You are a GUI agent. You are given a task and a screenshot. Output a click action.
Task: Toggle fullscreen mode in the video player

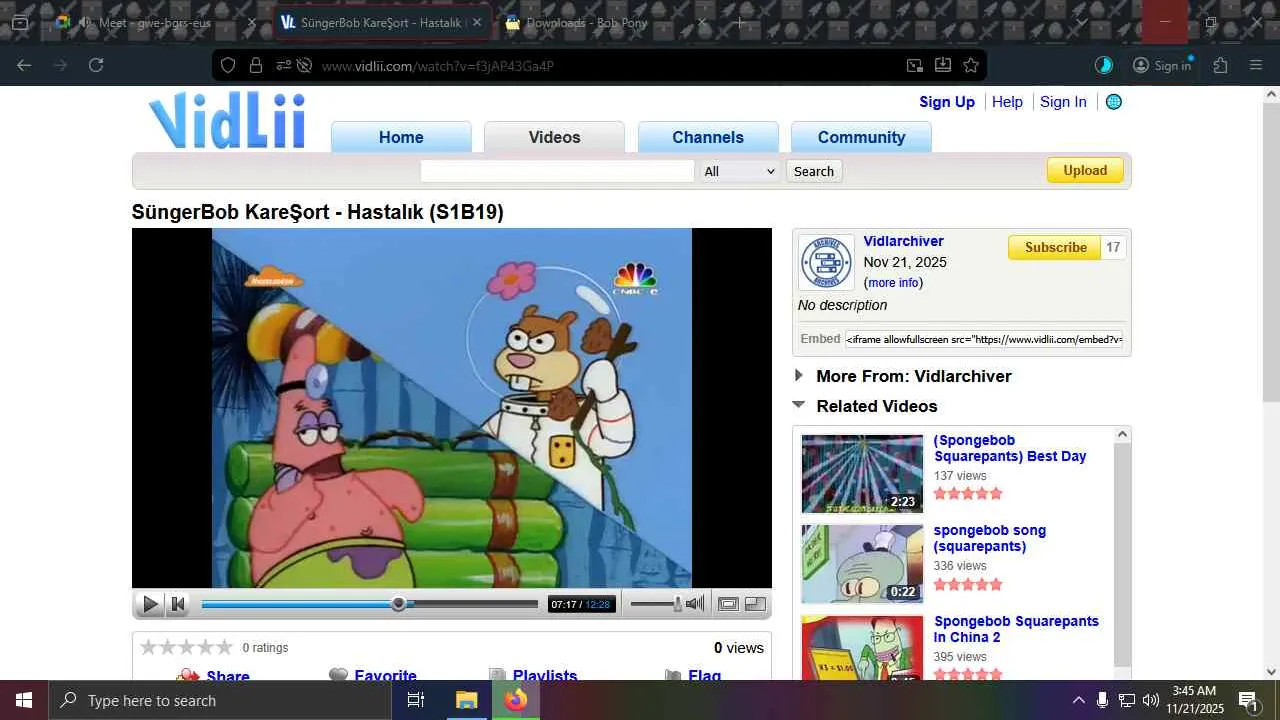click(x=755, y=603)
